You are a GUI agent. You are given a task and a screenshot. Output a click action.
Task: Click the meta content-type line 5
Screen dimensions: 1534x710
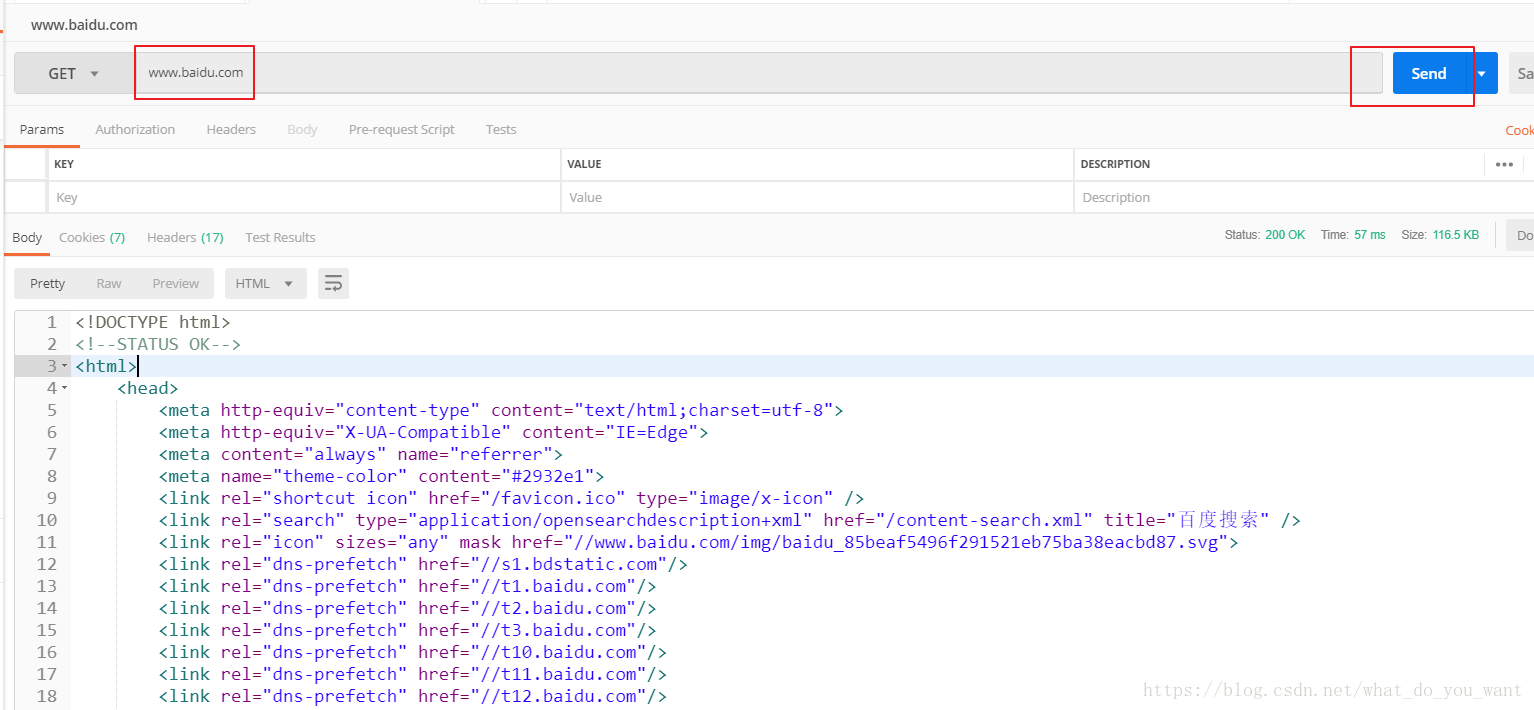coord(501,410)
